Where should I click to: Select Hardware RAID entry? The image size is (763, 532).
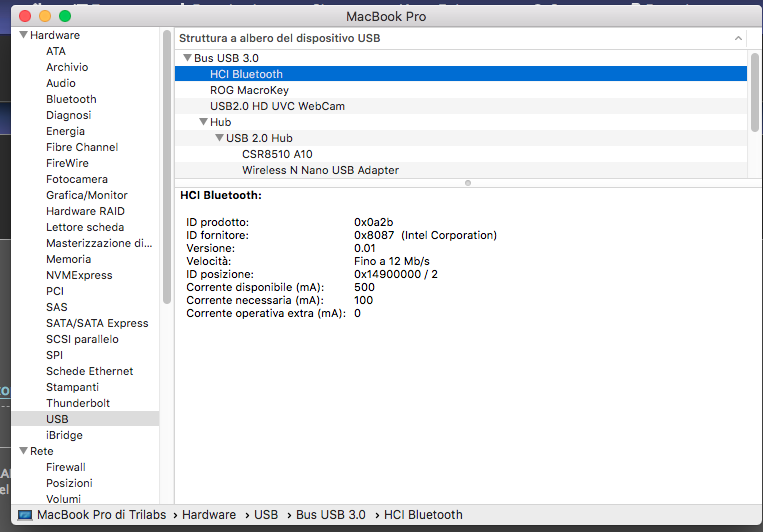point(85,211)
